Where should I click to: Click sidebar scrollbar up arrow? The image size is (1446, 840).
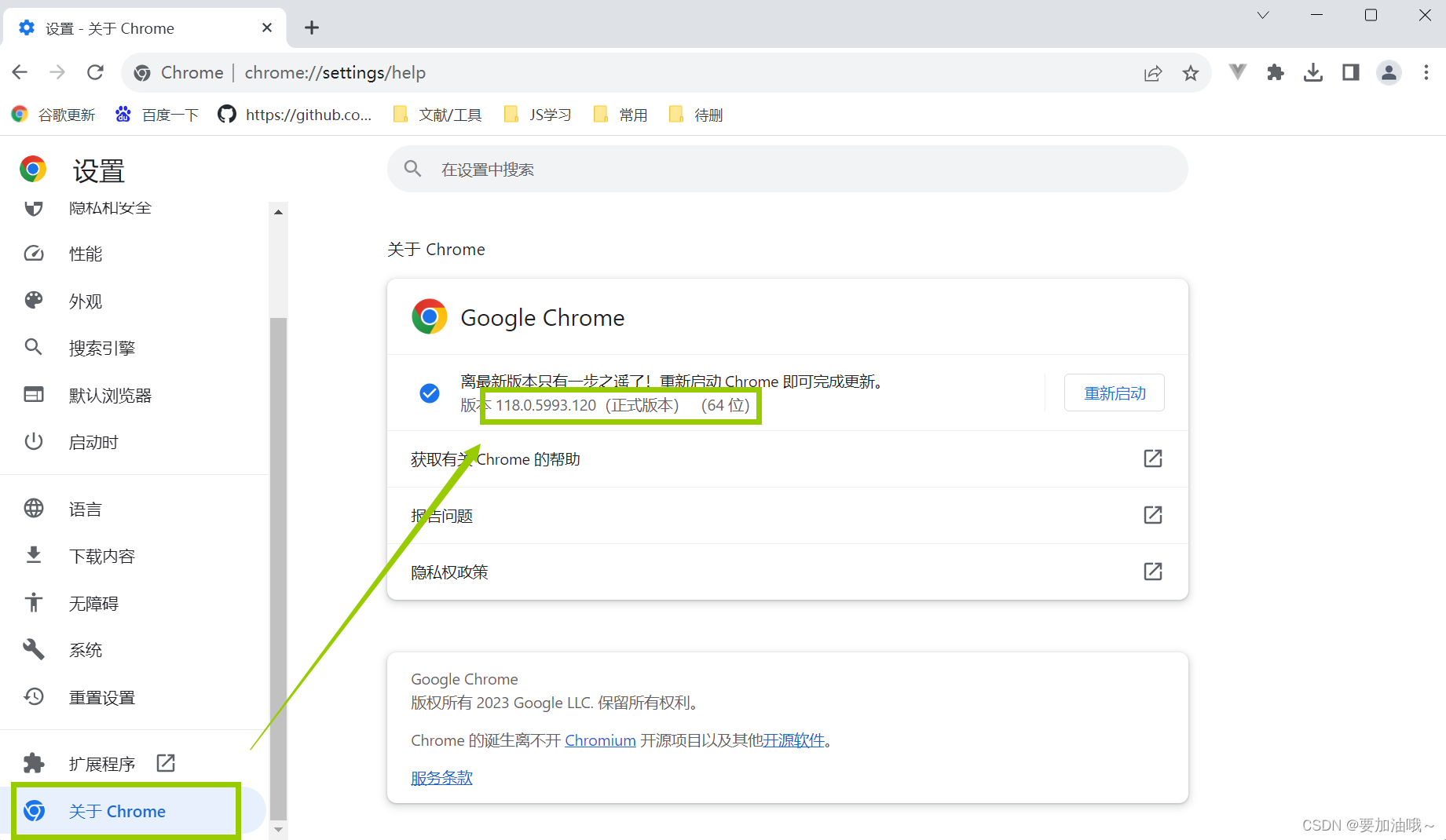pos(278,212)
